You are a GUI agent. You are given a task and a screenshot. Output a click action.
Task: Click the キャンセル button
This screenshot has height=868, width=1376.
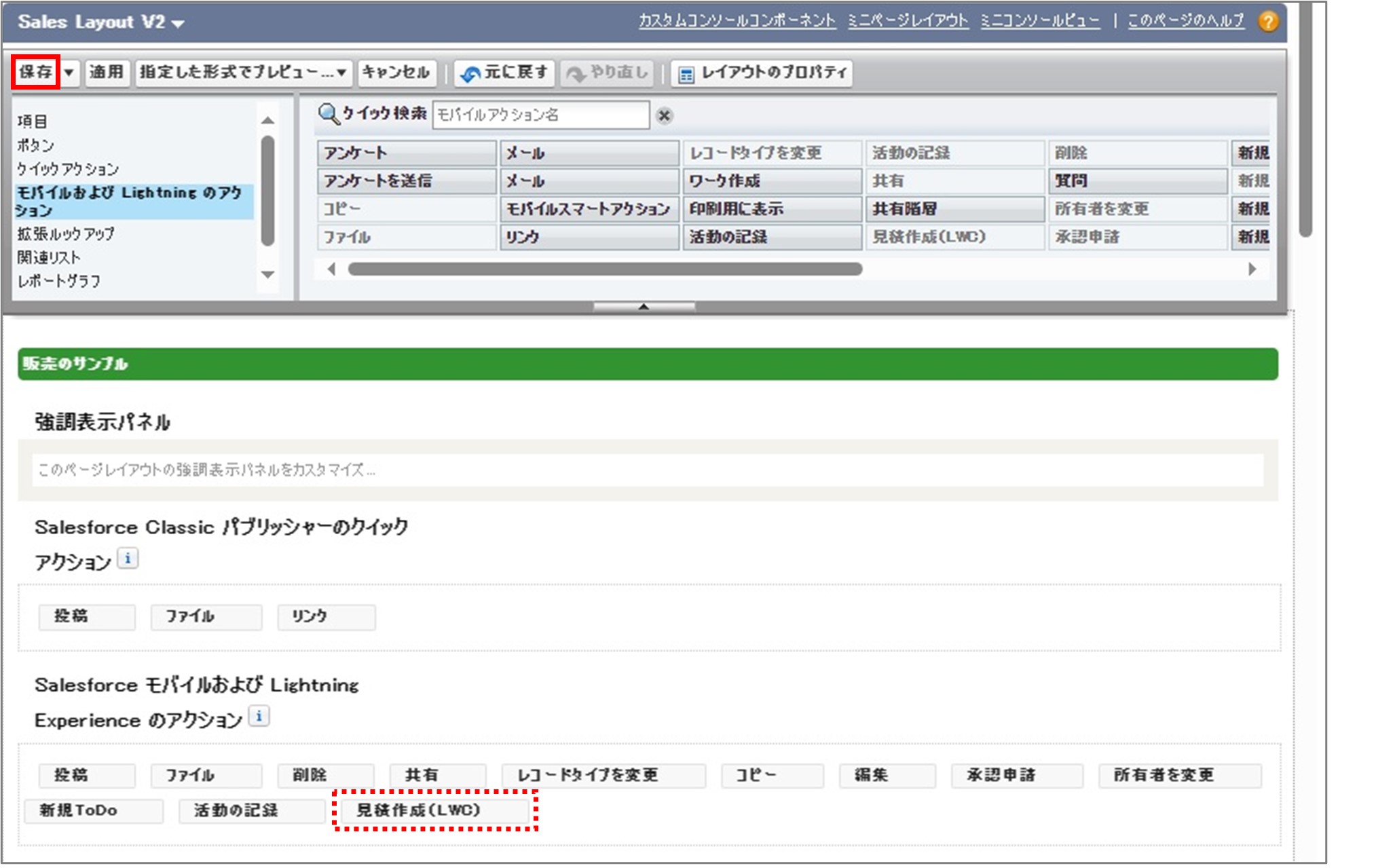[x=396, y=72]
